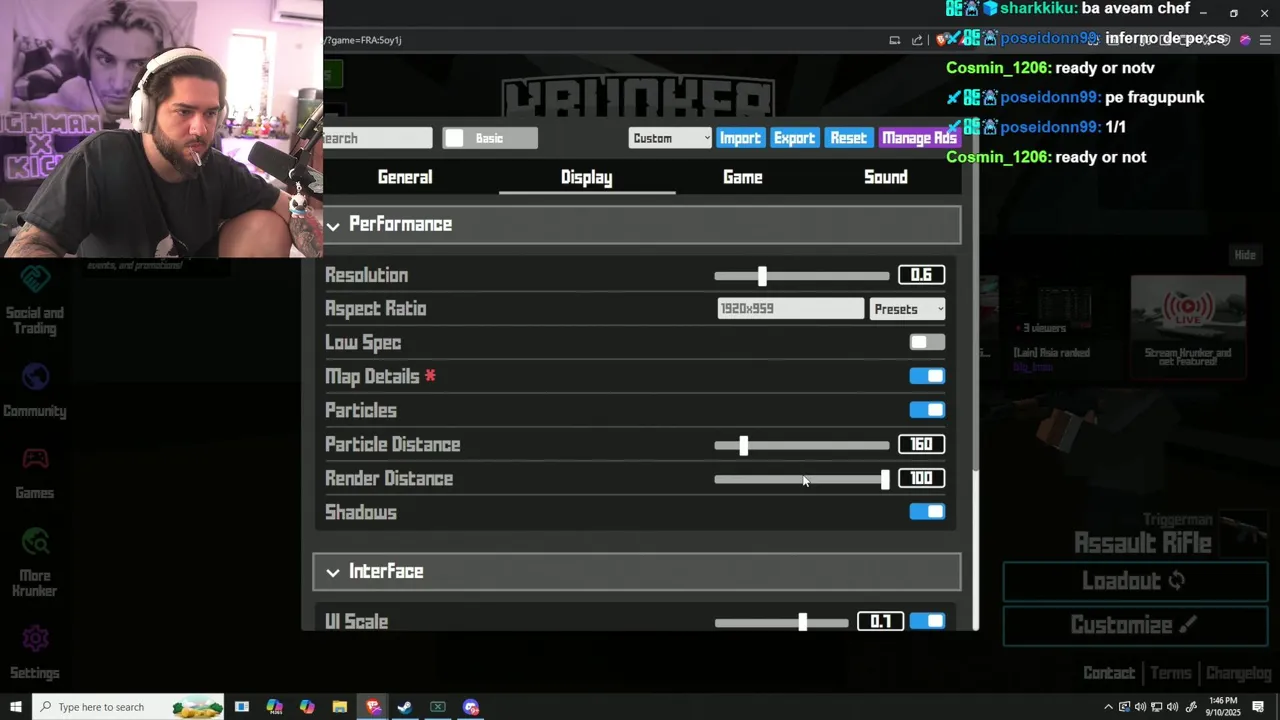The height and width of the screenshot is (720, 1280).
Task: Click the Aspect Ratio 1920x959 field
Action: (x=790, y=309)
